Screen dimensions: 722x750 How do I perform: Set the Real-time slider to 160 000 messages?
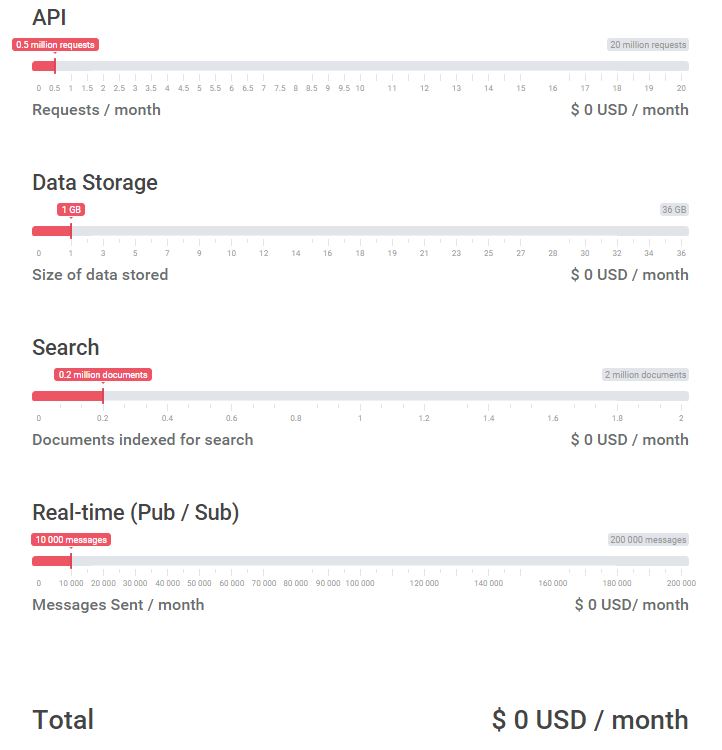553,561
